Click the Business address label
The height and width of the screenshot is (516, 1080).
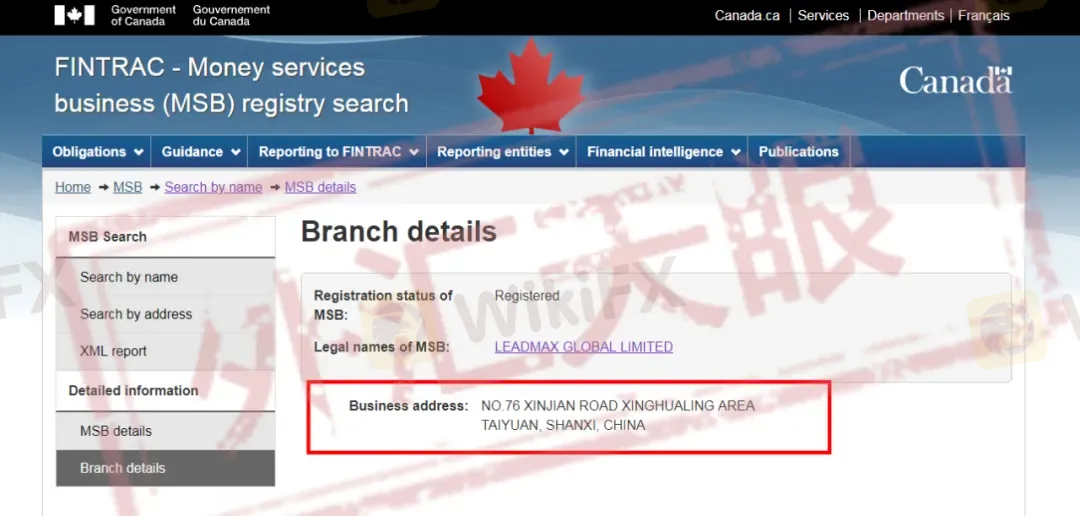coord(408,406)
